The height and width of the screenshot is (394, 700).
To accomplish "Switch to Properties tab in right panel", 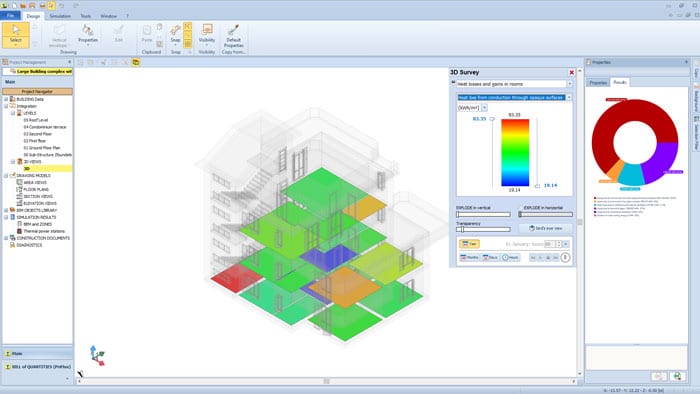I will point(598,83).
